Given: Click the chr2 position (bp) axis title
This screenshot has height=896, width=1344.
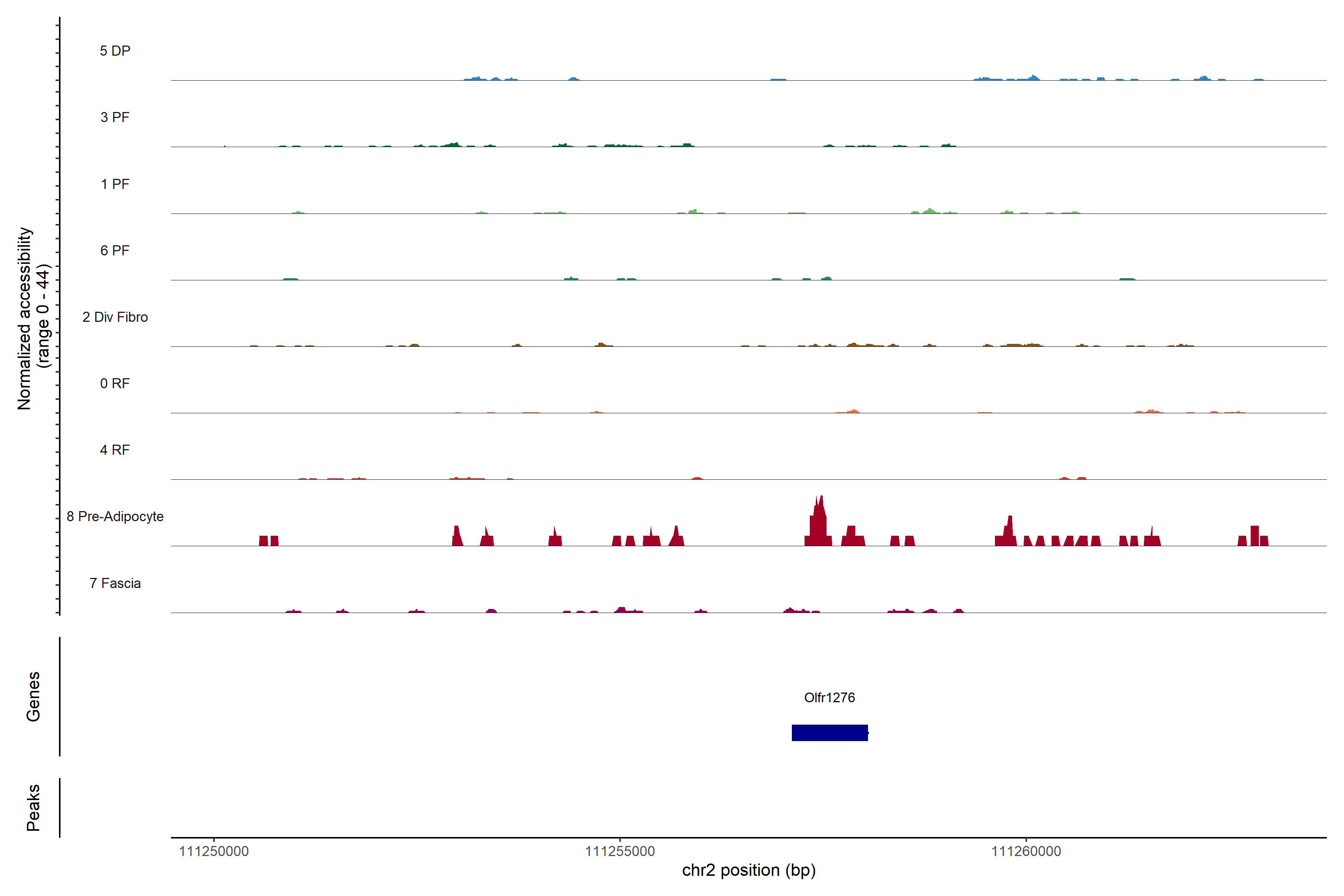Looking at the screenshot, I should [x=749, y=870].
